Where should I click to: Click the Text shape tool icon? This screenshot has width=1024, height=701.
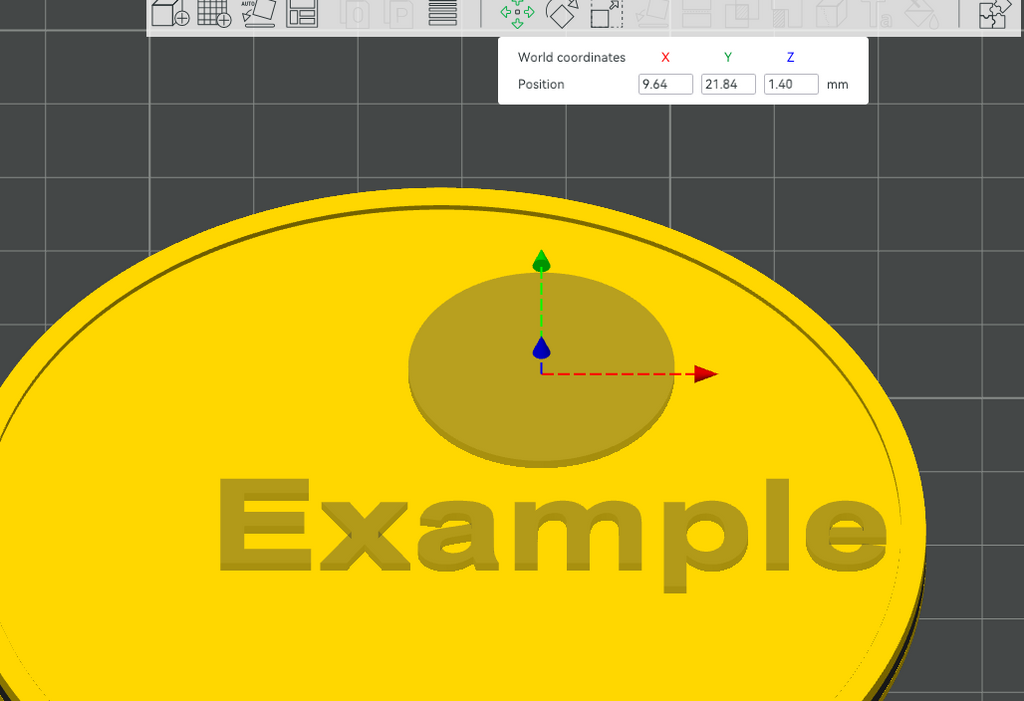pyautogui.click(x=875, y=13)
